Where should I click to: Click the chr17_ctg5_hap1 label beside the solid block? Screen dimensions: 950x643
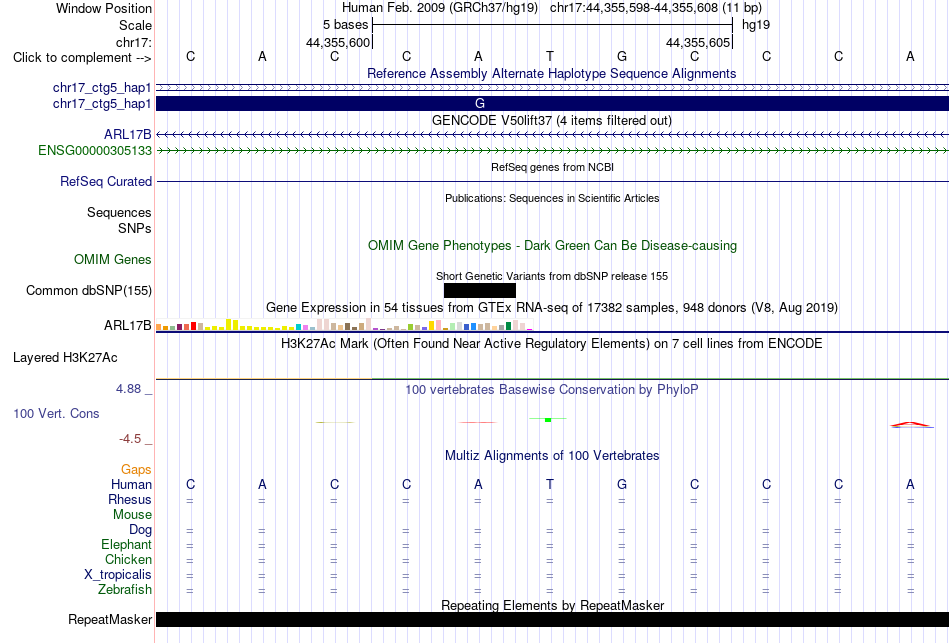(x=102, y=104)
